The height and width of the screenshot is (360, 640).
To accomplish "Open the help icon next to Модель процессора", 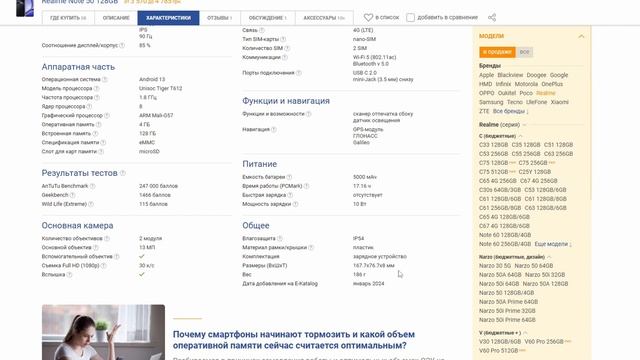I will [97, 88].
